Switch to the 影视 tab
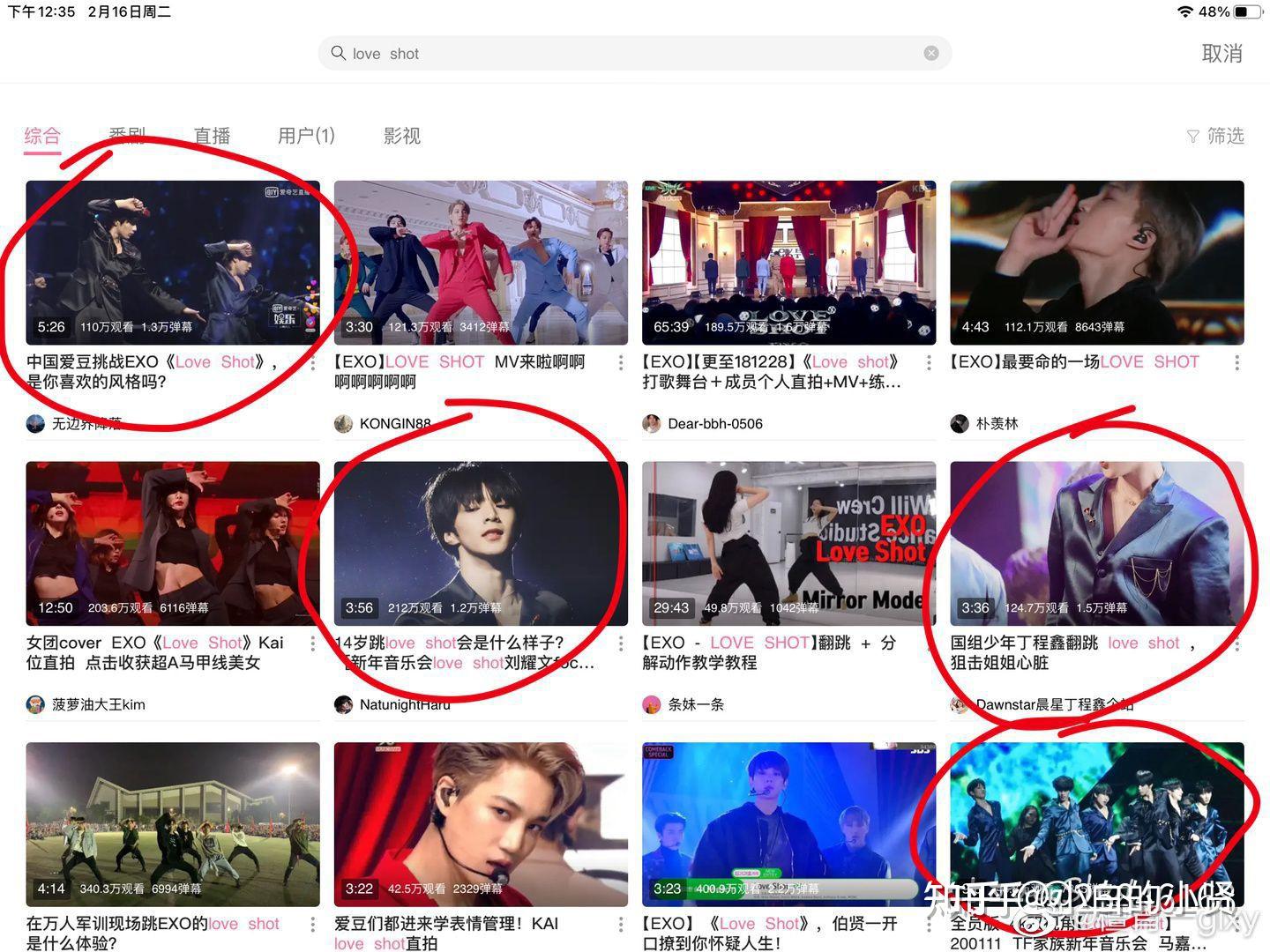 pos(402,136)
